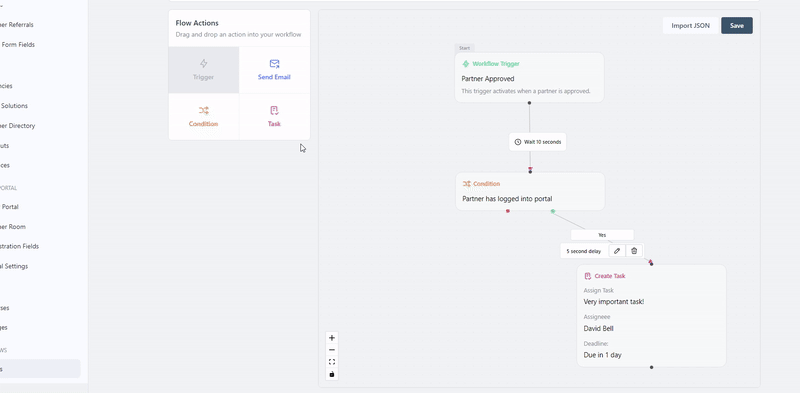Edit the 5 second delay with pencil icon

coord(617,251)
